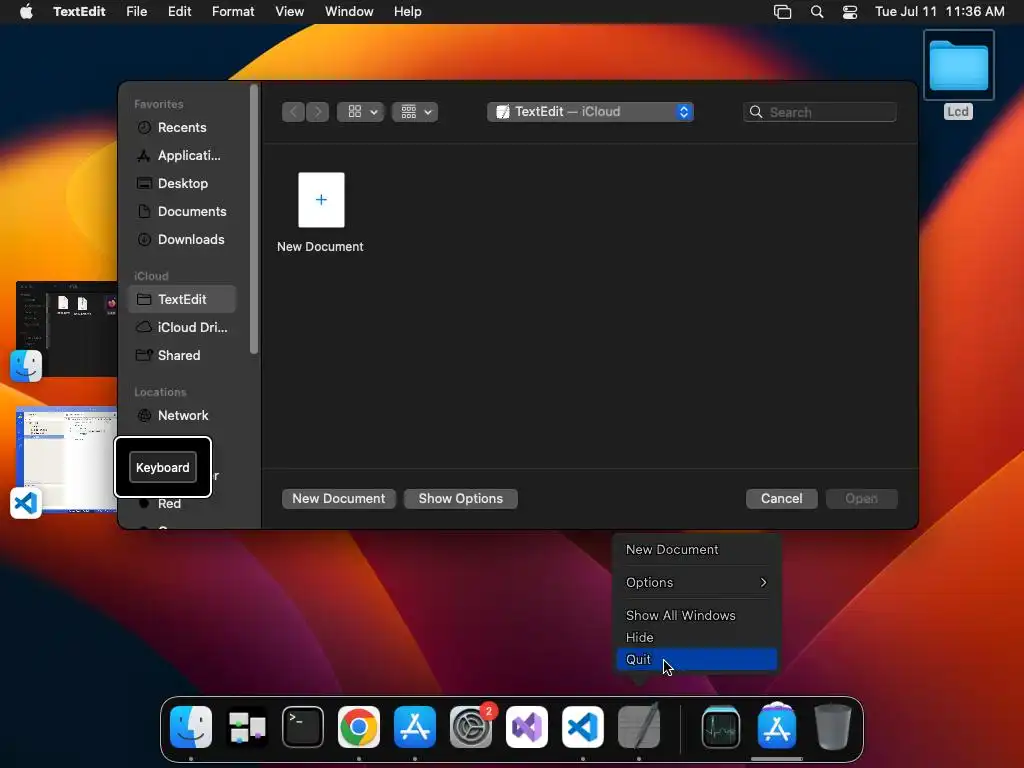Open the group-by dropdown in toolbar

(415, 112)
